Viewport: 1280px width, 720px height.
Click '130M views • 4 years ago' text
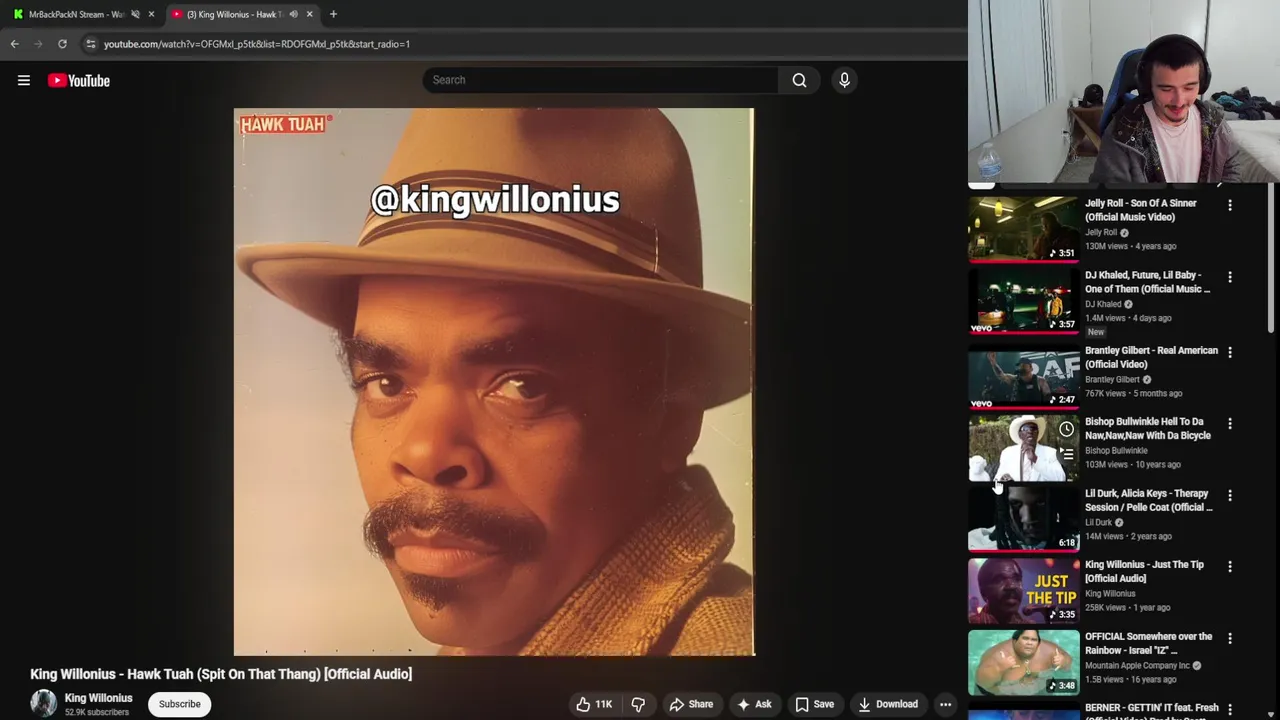pyautogui.click(x=1130, y=246)
